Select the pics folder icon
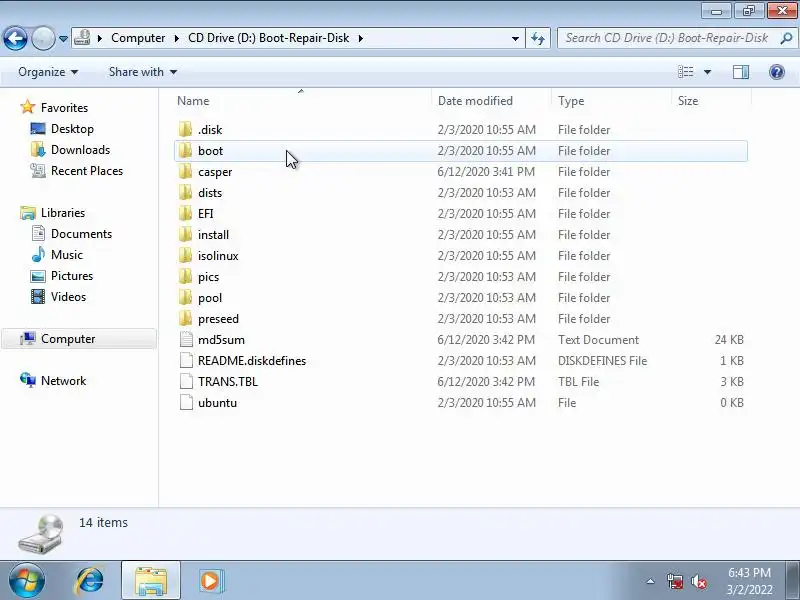This screenshot has height=600, width=800. pyautogui.click(x=186, y=277)
